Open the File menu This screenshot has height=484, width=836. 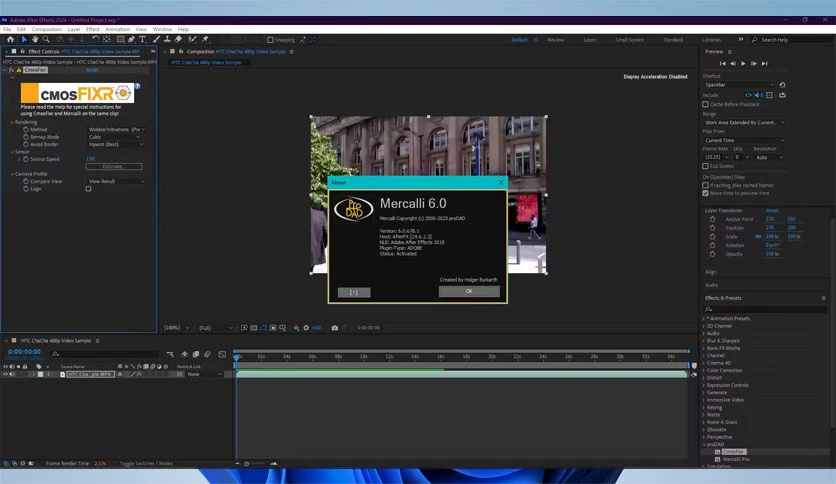click(7, 29)
